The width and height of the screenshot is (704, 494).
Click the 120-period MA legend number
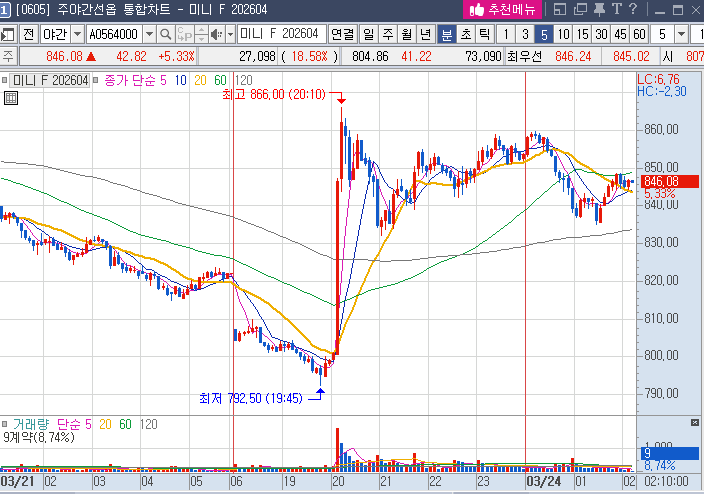[x=244, y=80]
